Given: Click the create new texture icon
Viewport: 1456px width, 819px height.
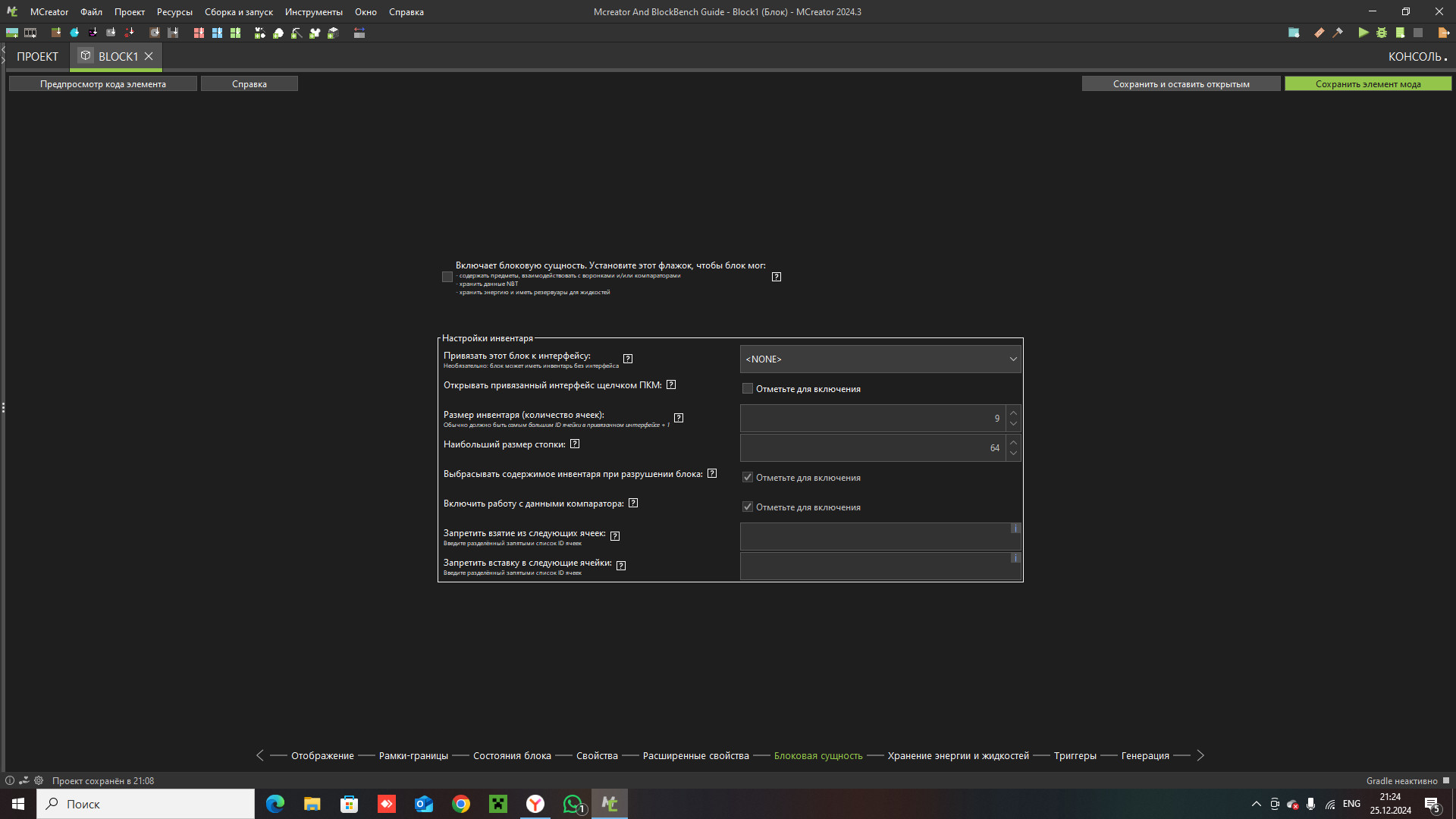Looking at the screenshot, I should [12, 33].
